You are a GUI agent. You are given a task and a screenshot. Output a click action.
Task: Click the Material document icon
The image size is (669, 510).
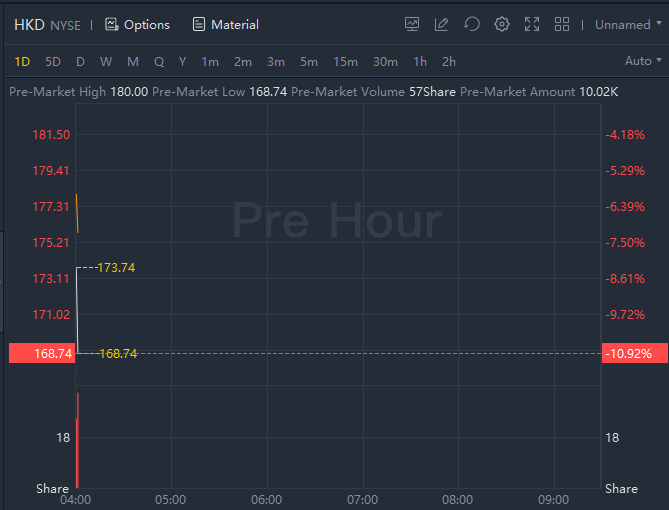[199, 24]
